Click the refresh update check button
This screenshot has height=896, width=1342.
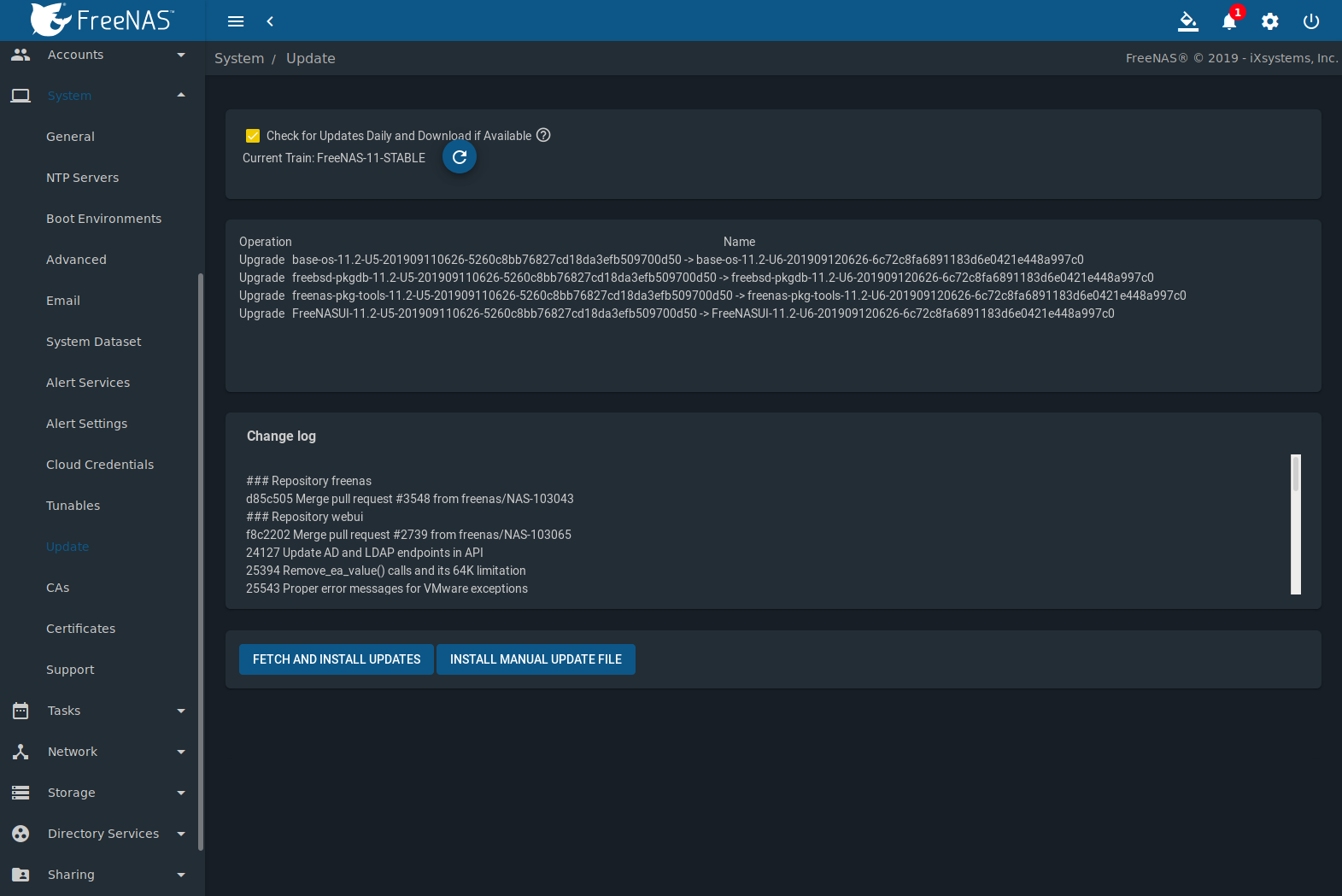point(460,157)
